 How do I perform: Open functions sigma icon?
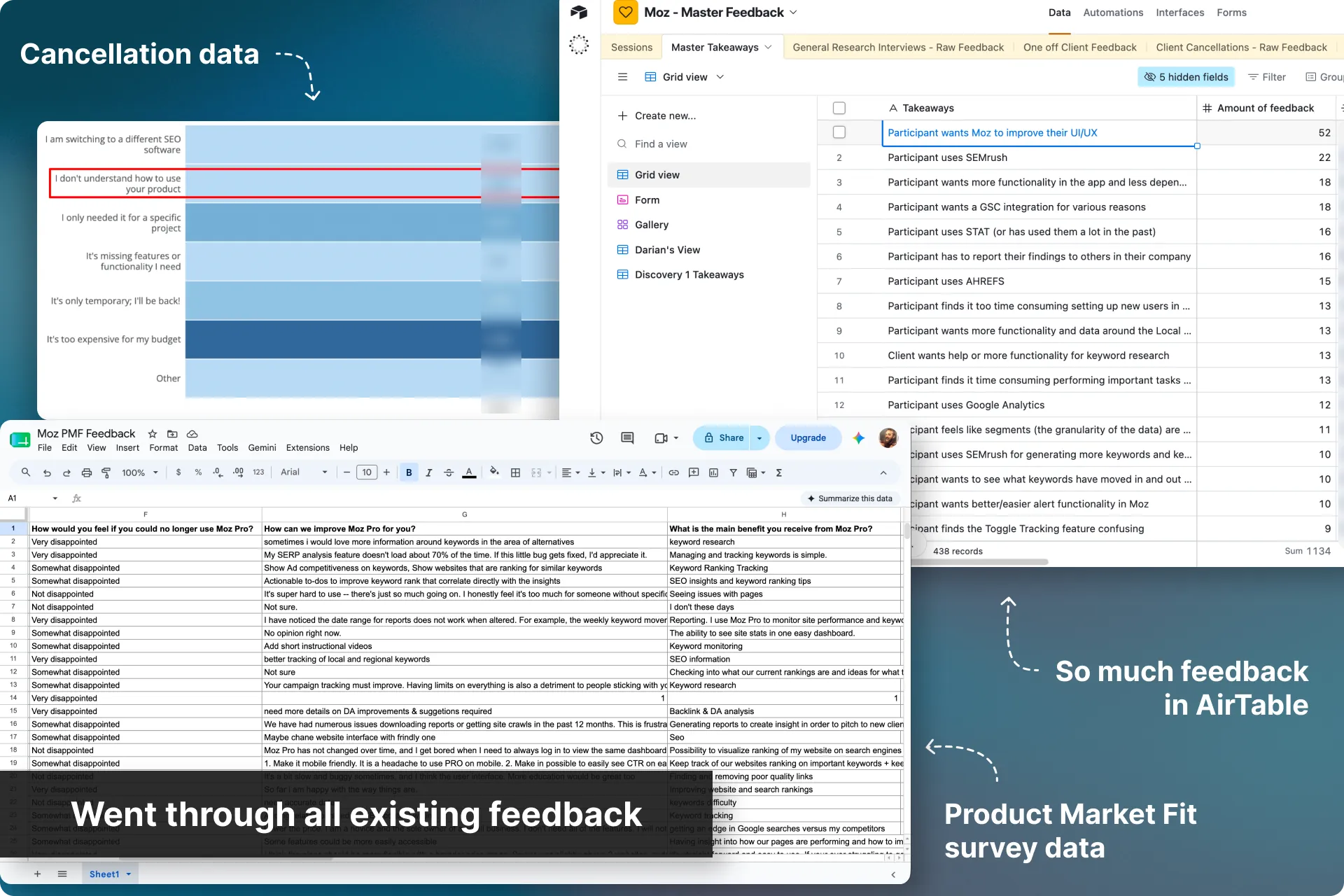[778, 472]
